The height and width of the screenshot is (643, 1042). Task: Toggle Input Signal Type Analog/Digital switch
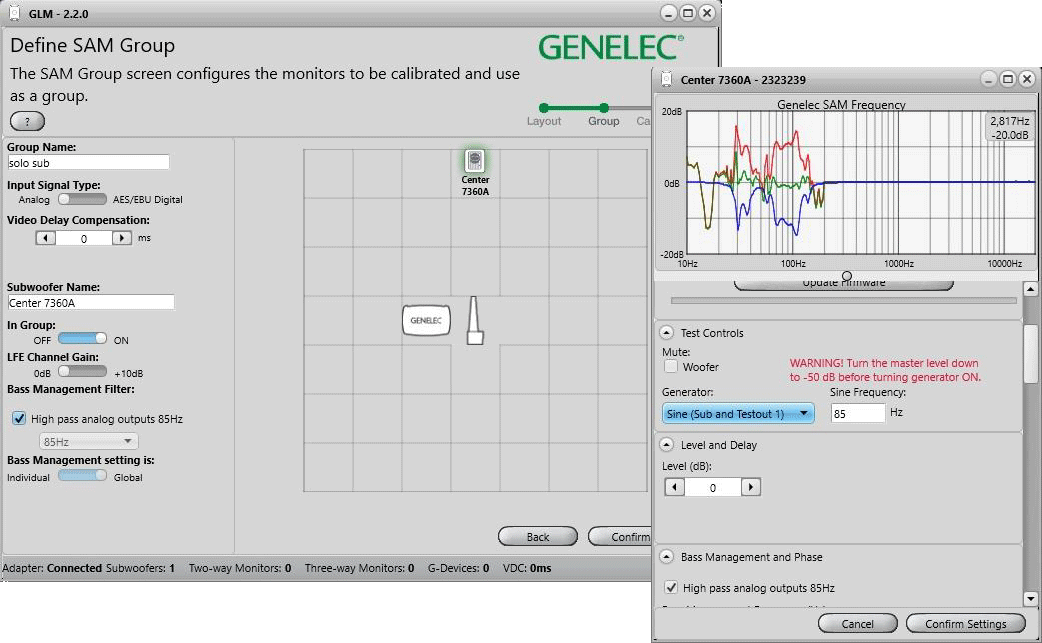point(82,199)
